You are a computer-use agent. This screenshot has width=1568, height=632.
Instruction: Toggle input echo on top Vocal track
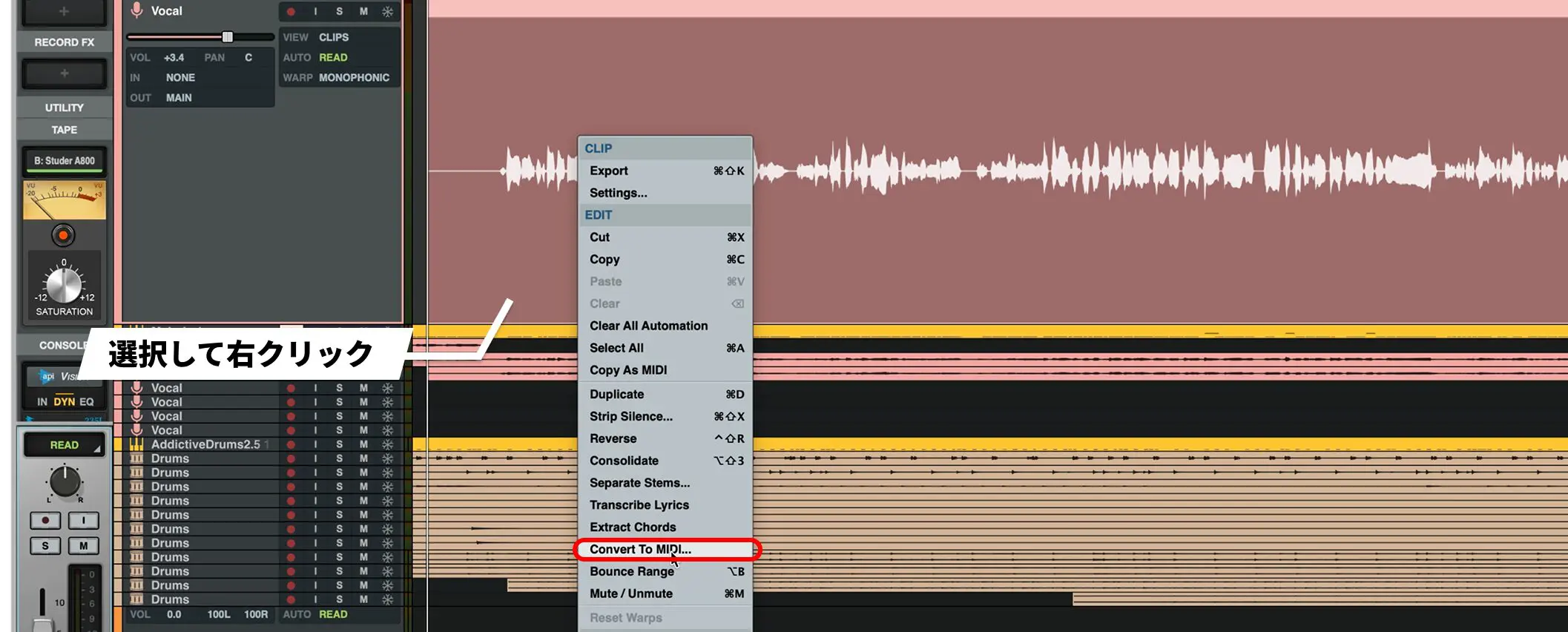(x=315, y=12)
